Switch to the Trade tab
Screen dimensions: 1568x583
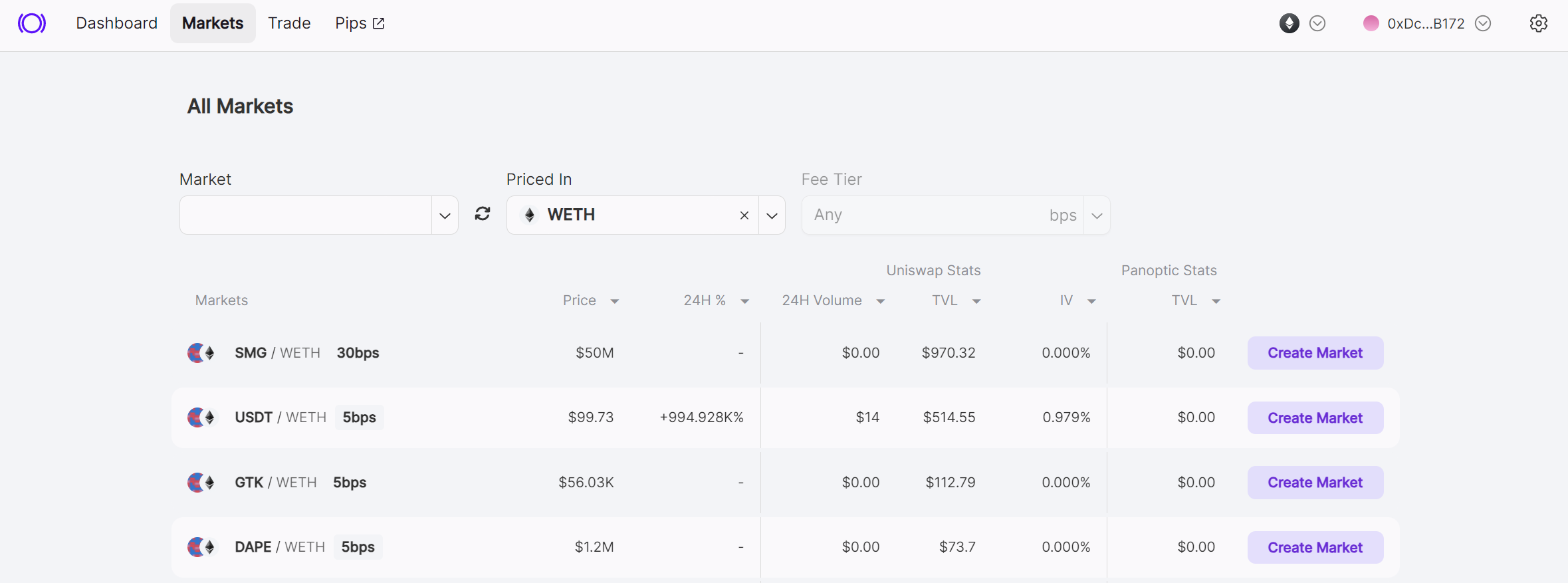[289, 23]
